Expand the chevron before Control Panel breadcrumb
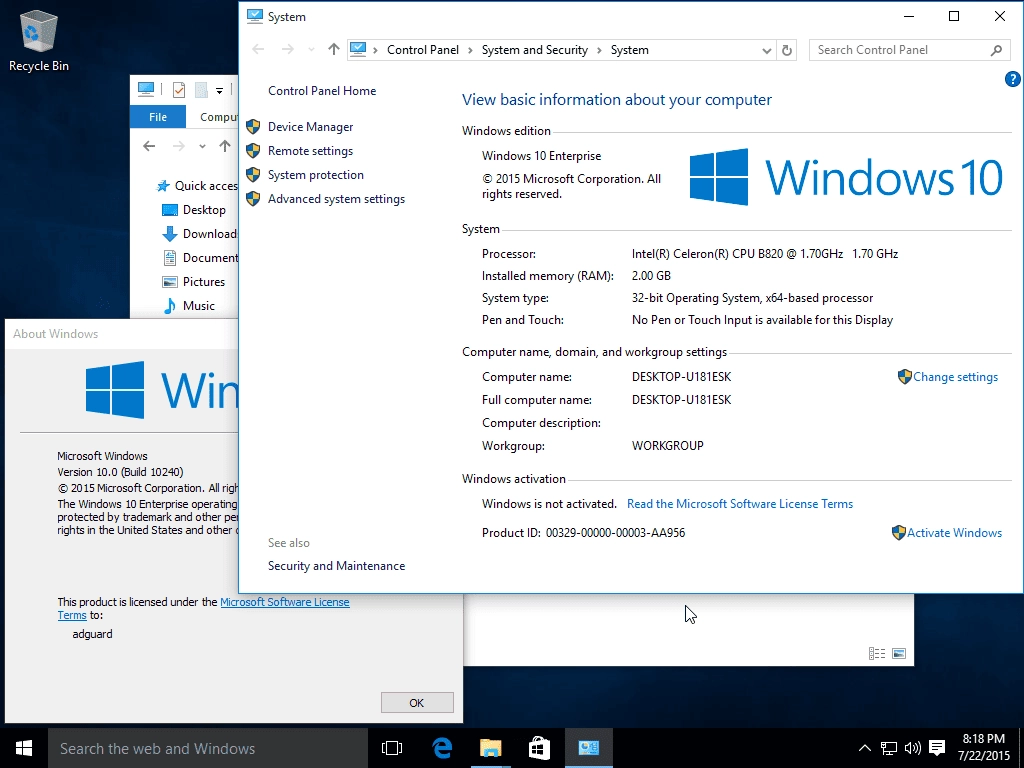The height and width of the screenshot is (768, 1024). click(376, 50)
